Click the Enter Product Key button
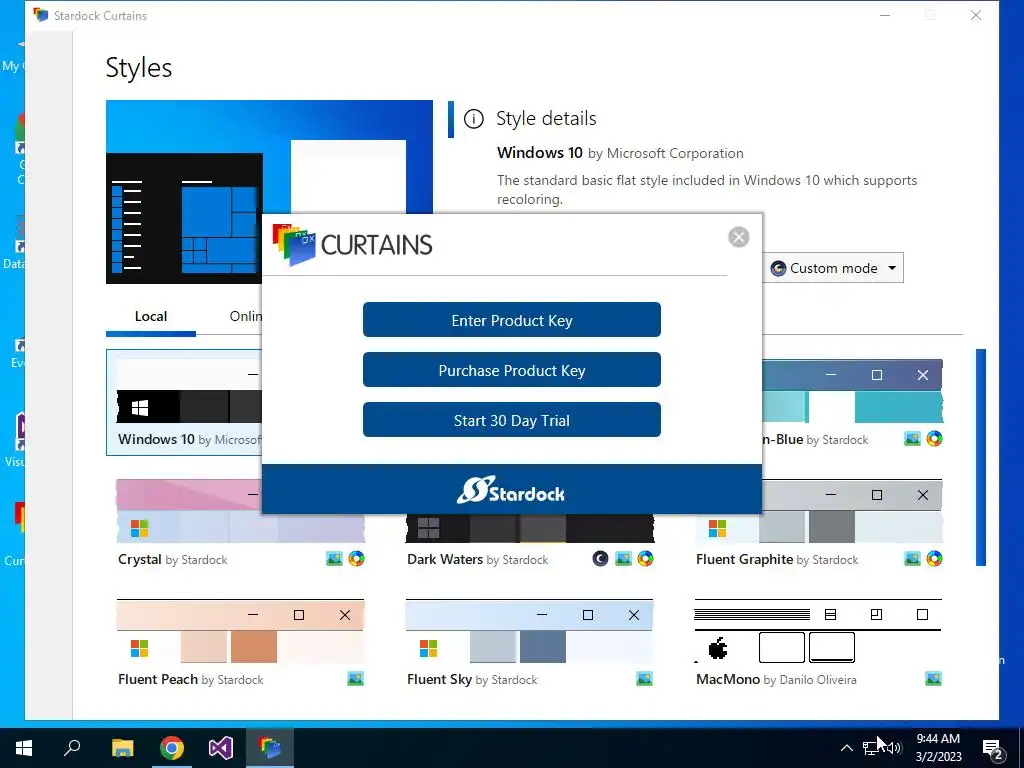The image size is (1024, 768). [512, 320]
